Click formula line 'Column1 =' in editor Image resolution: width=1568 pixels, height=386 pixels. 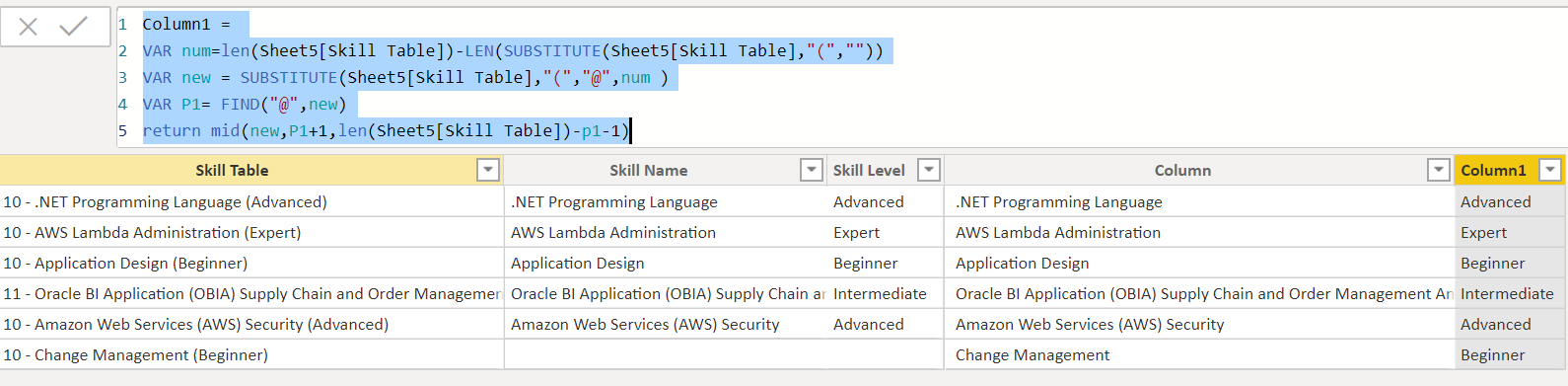click(x=186, y=24)
